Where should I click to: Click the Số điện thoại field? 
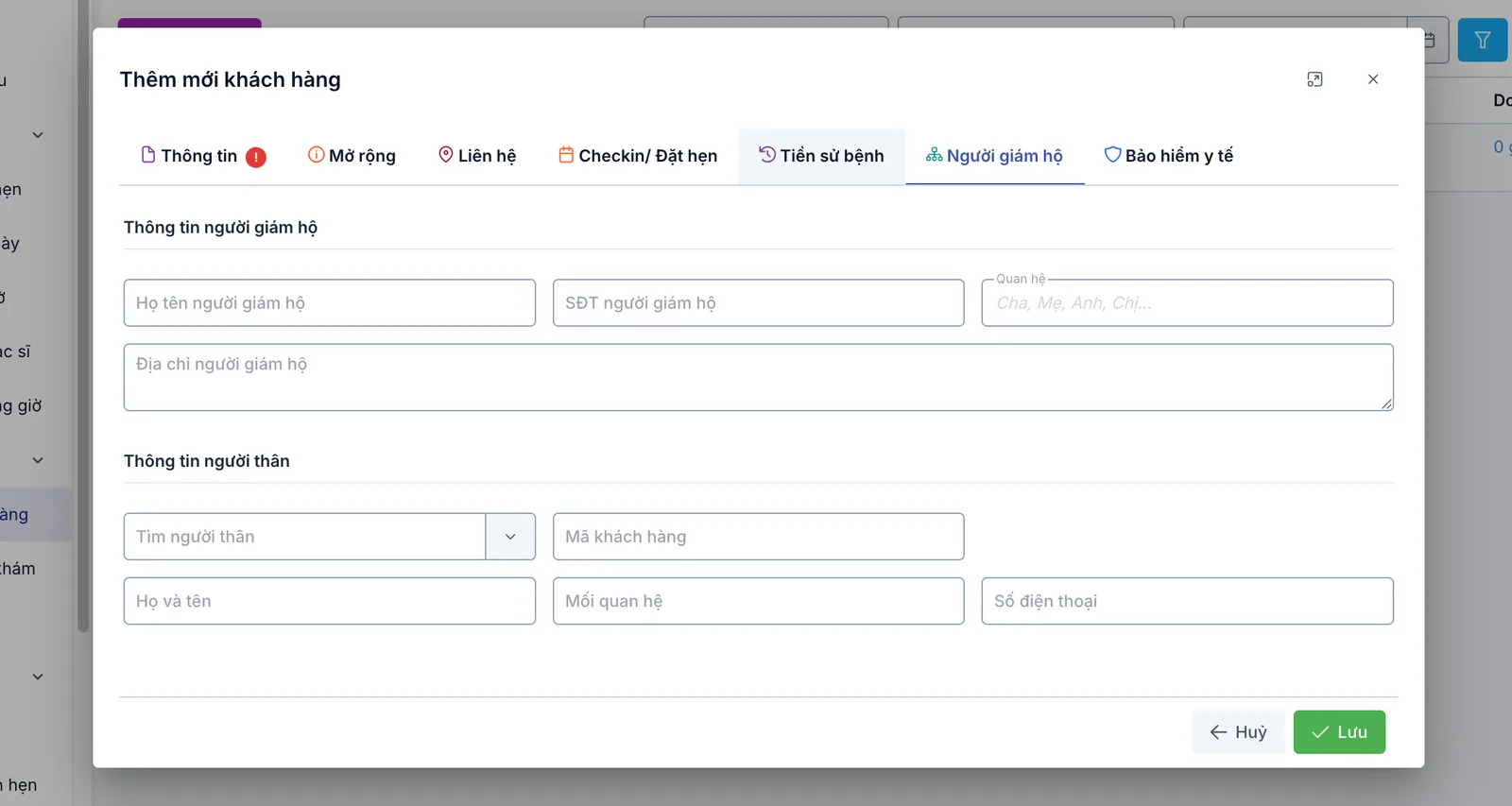click(x=1188, y=601)
